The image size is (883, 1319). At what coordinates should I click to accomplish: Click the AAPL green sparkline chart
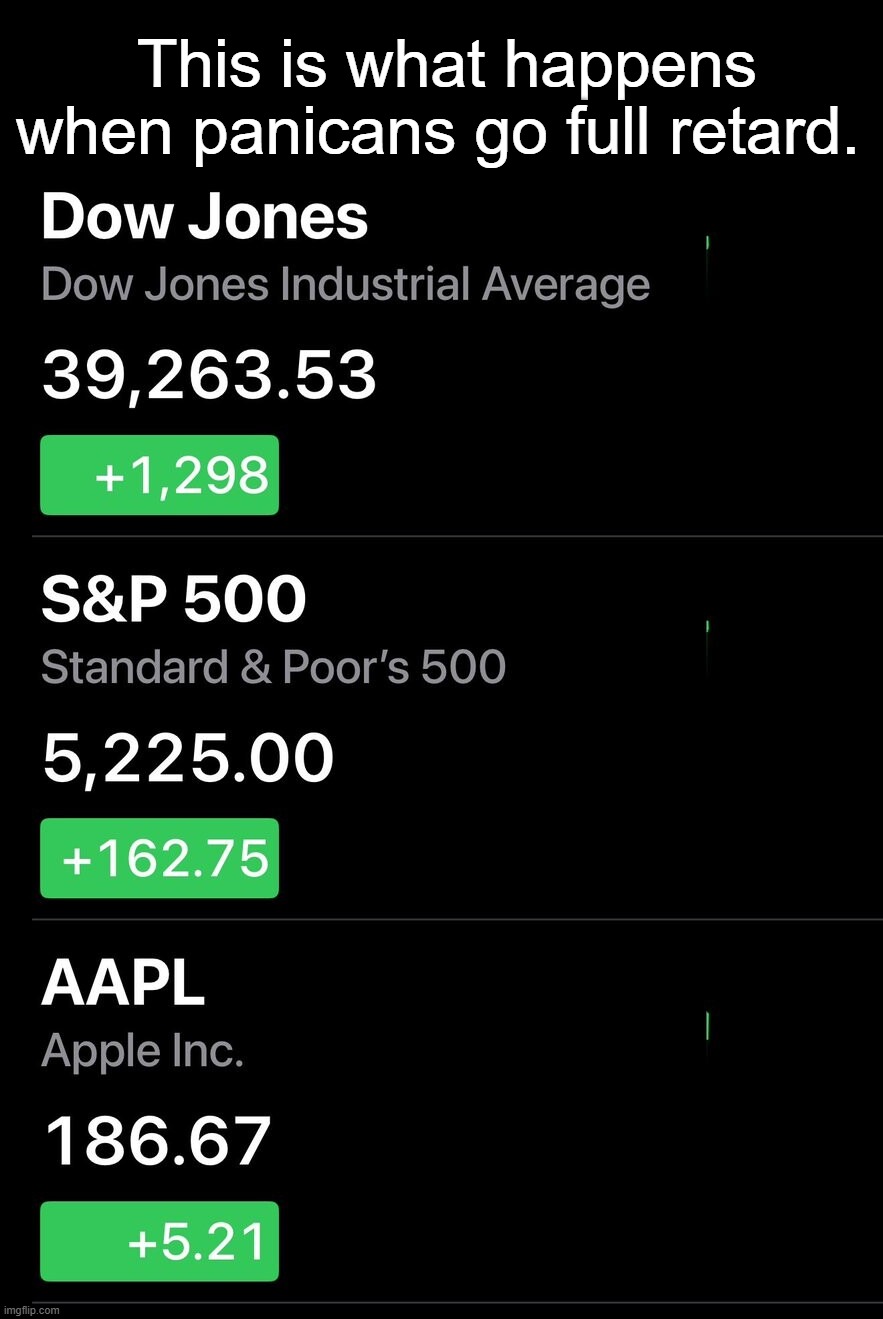(x=708, y=1026)
